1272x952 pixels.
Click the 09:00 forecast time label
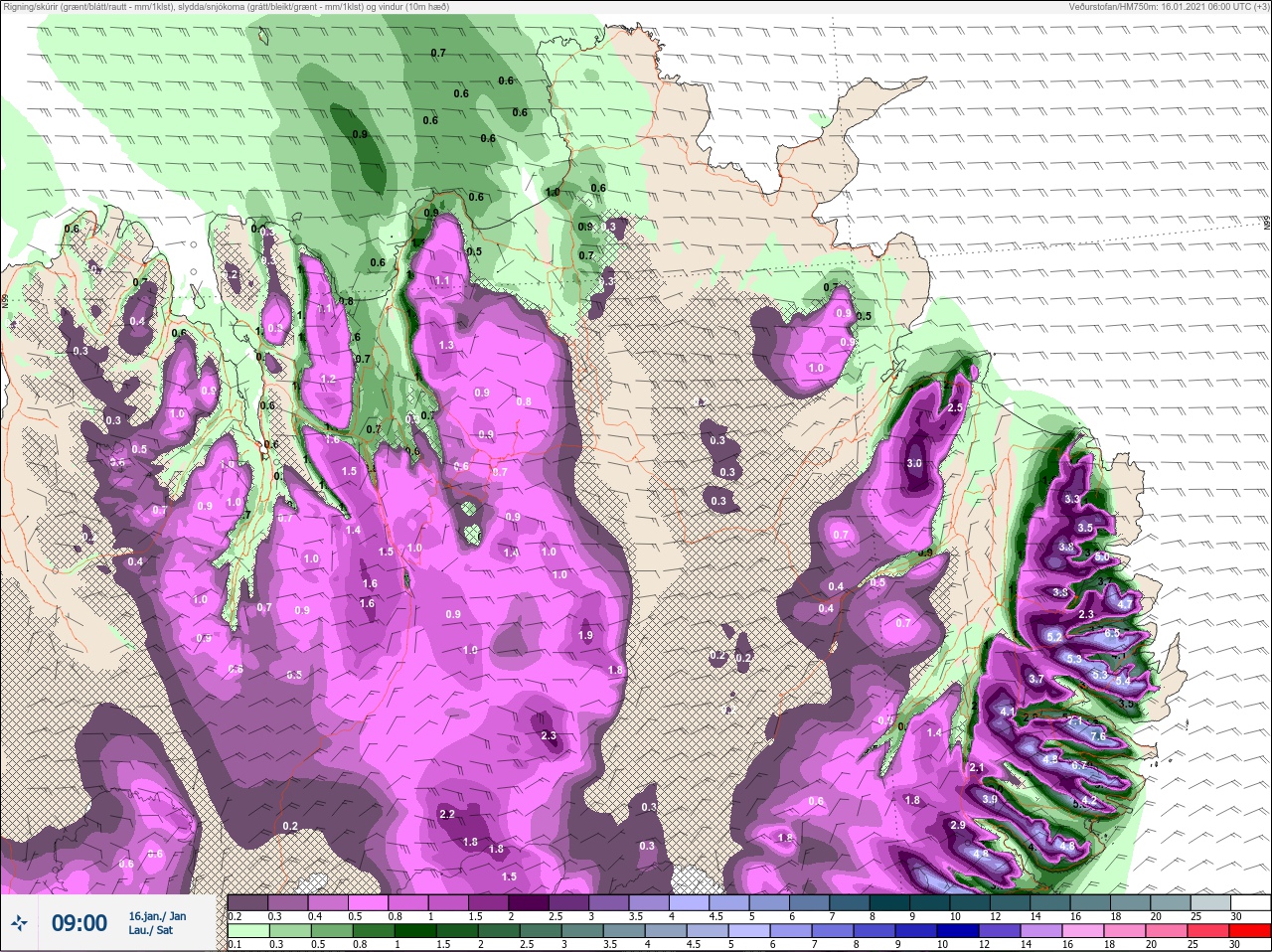[79, 923]
